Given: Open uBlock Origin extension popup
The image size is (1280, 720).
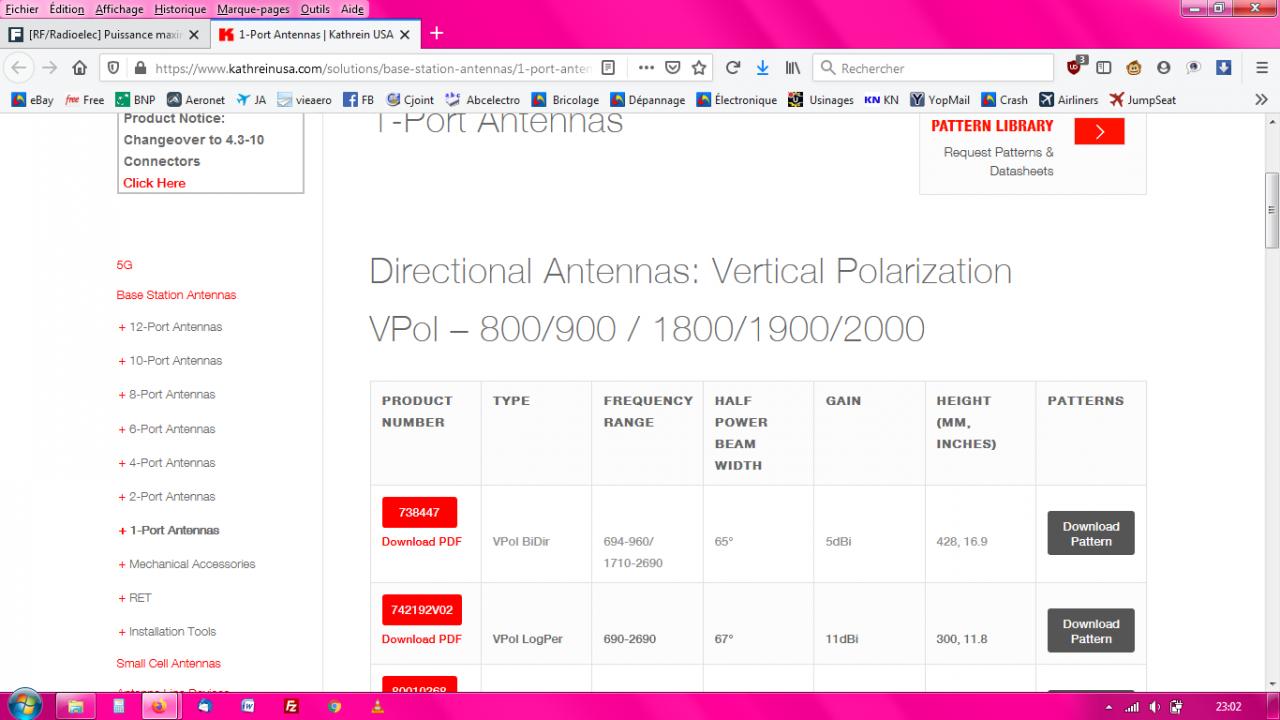Looking at the screenshot, I should click(1075, 67).
